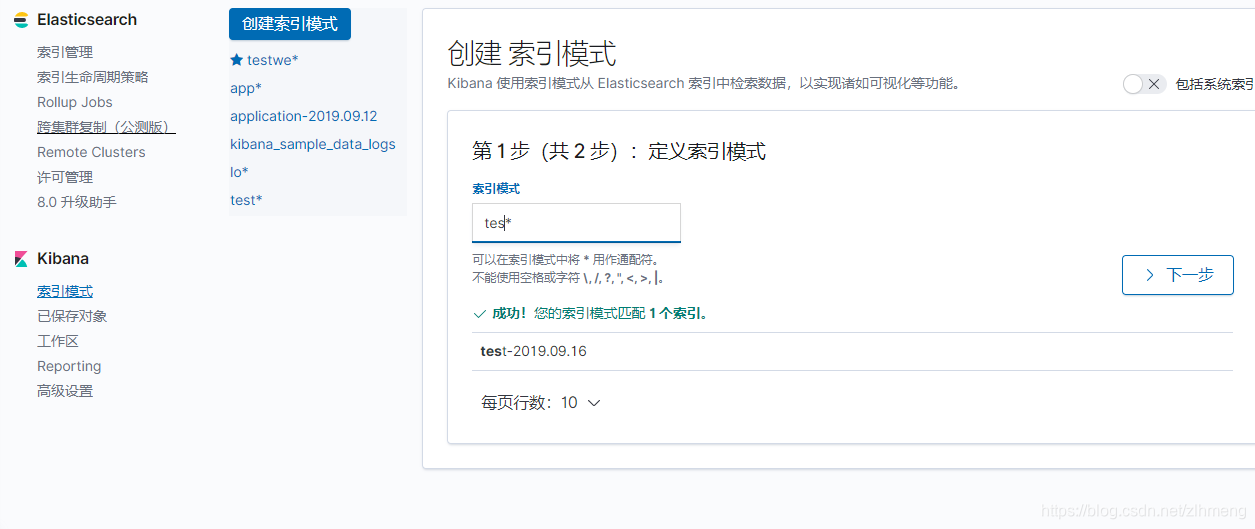Open the testwe* index pattern
Viewport: 1255px width, 529px height.
tap(272, 60)
